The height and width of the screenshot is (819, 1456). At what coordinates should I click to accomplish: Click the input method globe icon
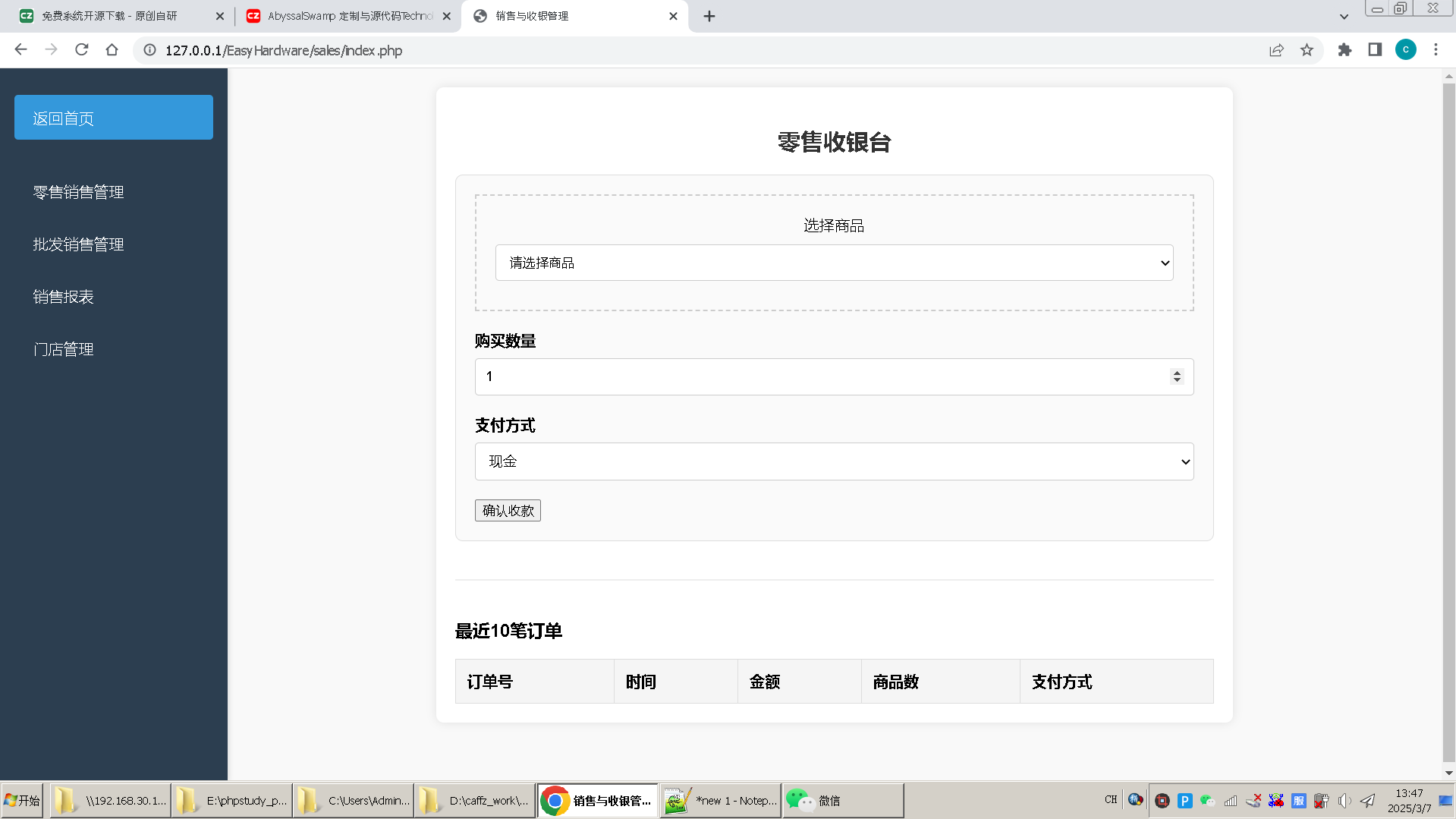1136,800
